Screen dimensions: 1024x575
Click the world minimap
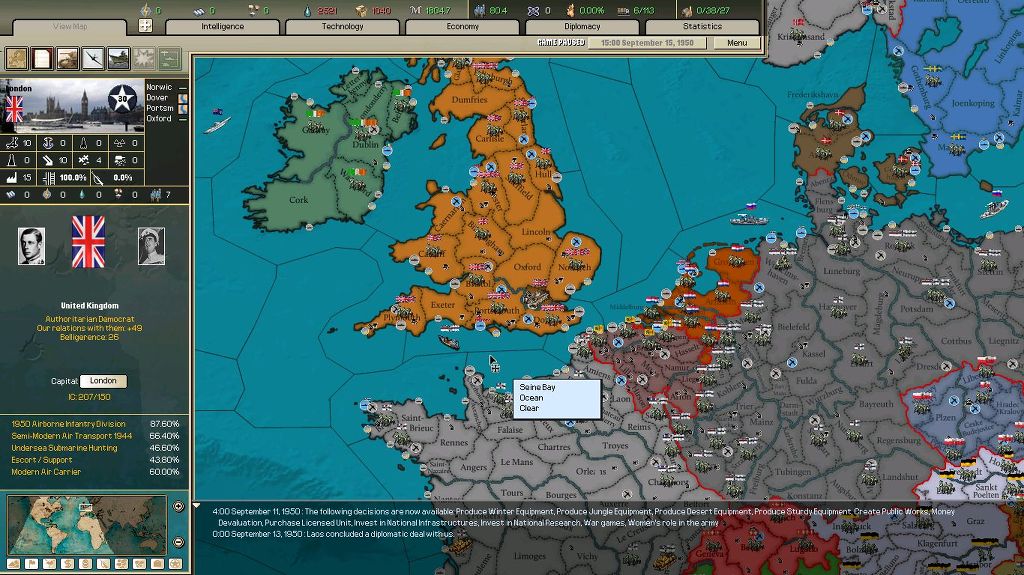[x=87, y=525]
